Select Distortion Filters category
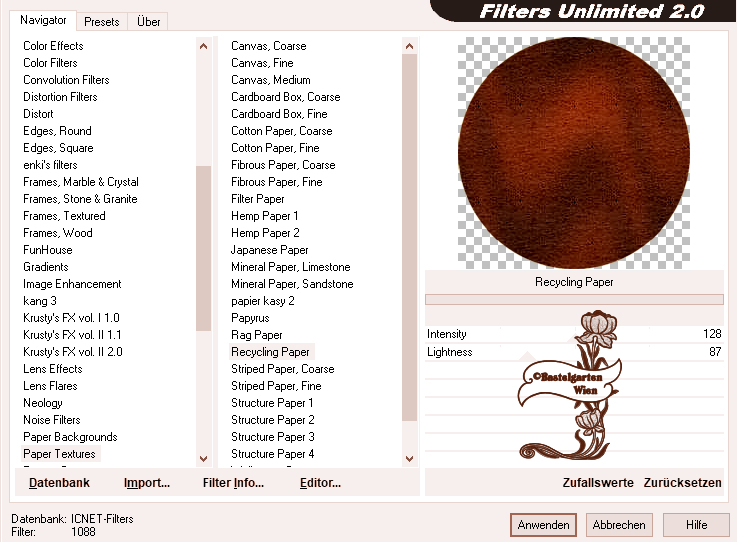The height and width of the screenshot is (542, 737). point(60,97)
